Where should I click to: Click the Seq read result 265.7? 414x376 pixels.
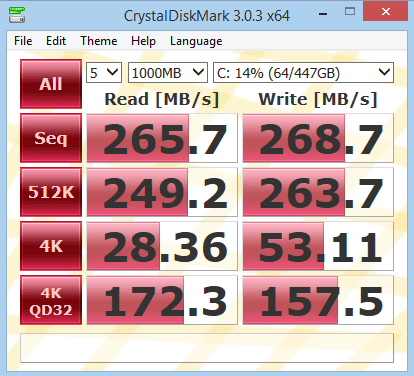(162, 138)
